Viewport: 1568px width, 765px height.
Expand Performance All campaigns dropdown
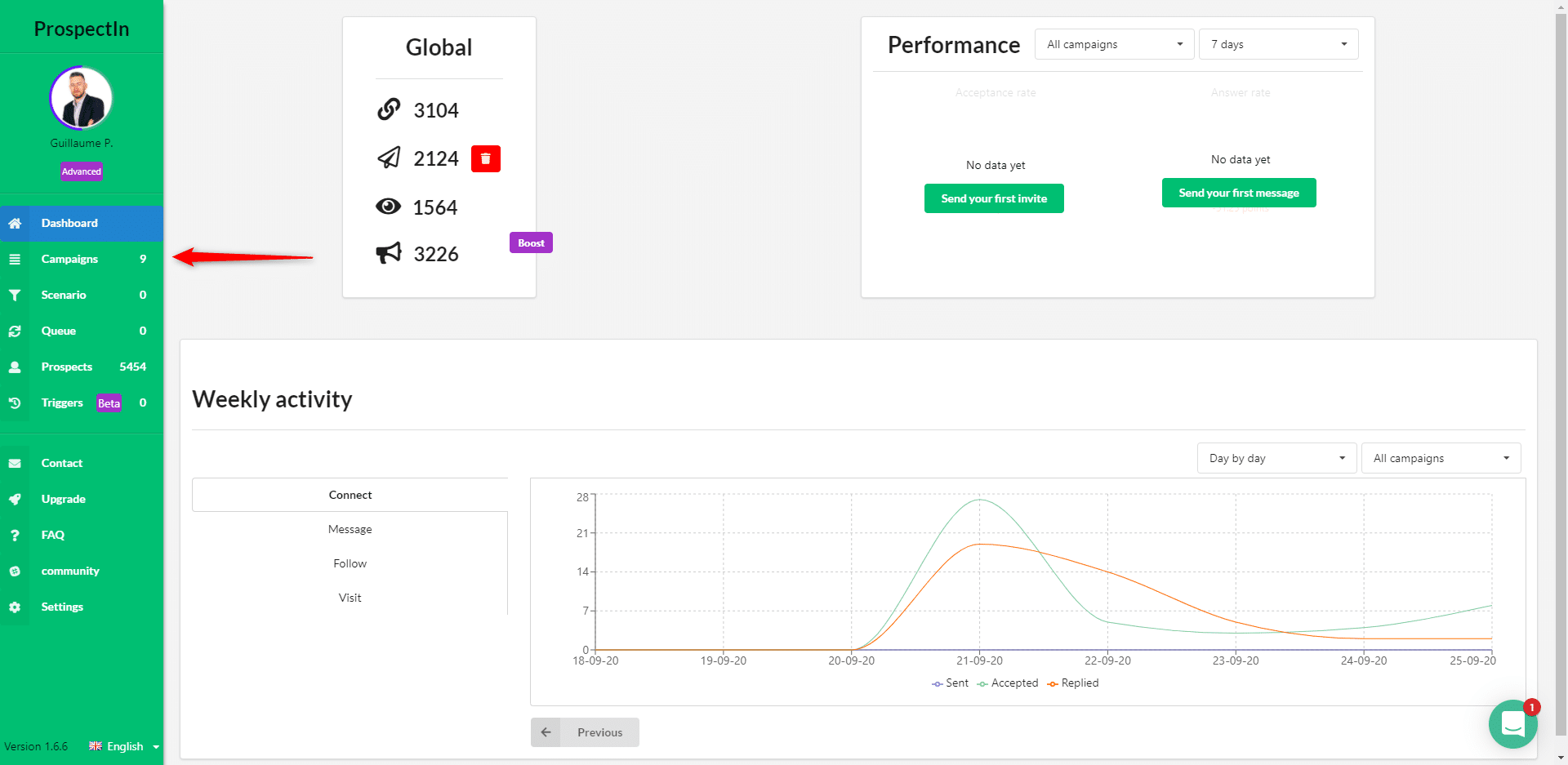tap(1115, 44)
